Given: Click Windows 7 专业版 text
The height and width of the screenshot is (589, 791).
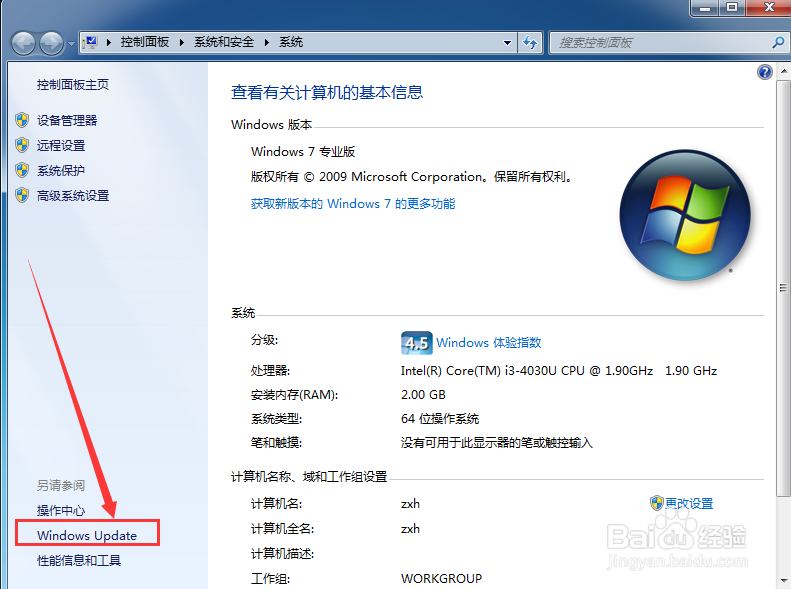Looking at the screenshot, I should (303, 152).
